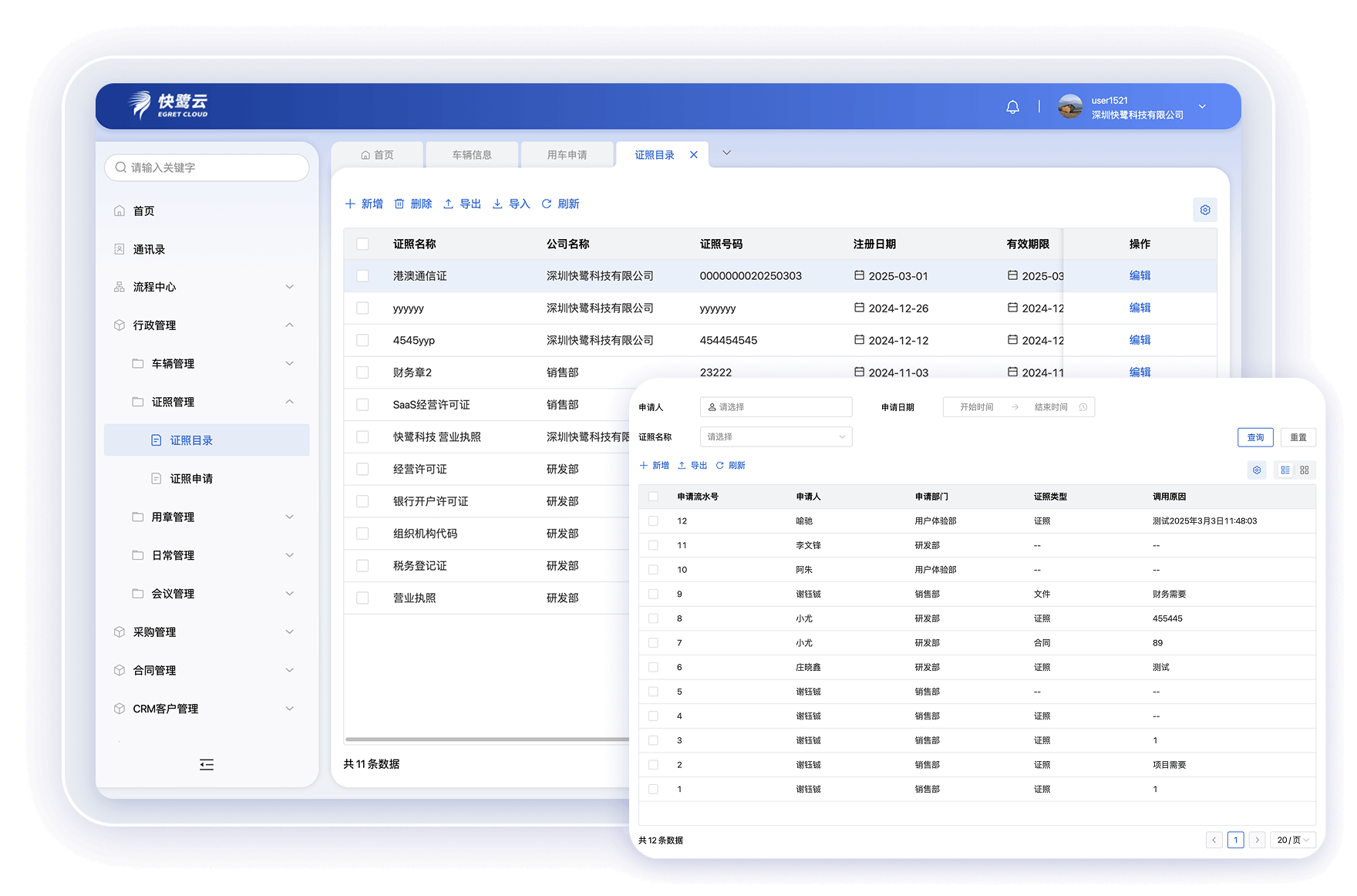Screen dimensions: 1357x896
Task: Open table settings gear in main panel
Action: point(1204,210)
